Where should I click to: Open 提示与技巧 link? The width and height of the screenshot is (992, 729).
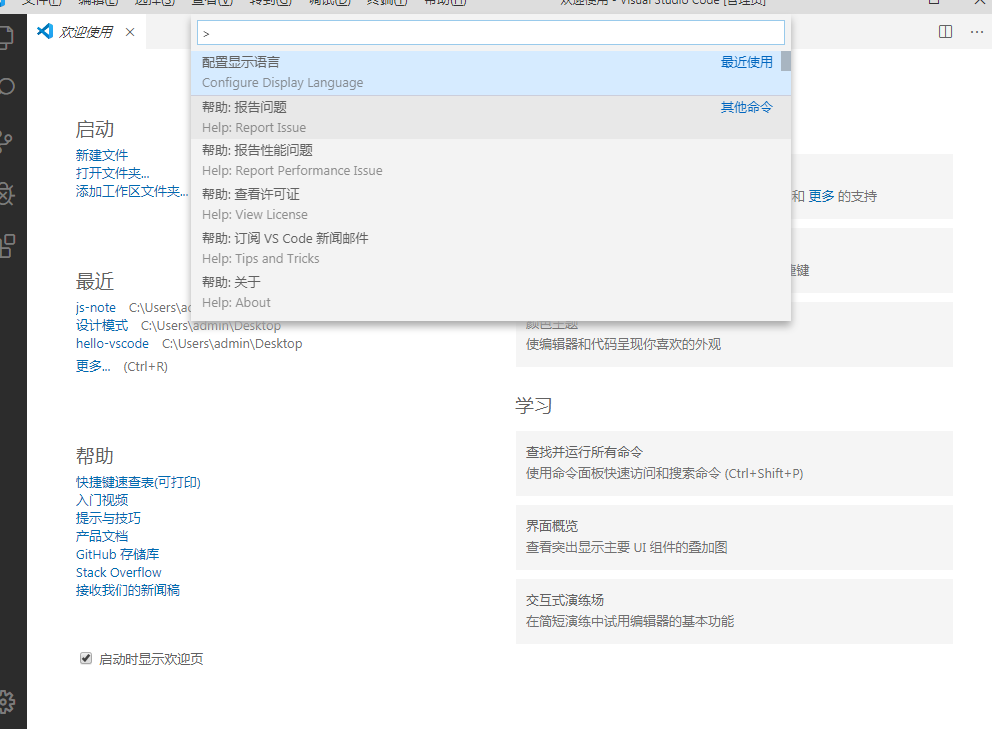108,518
